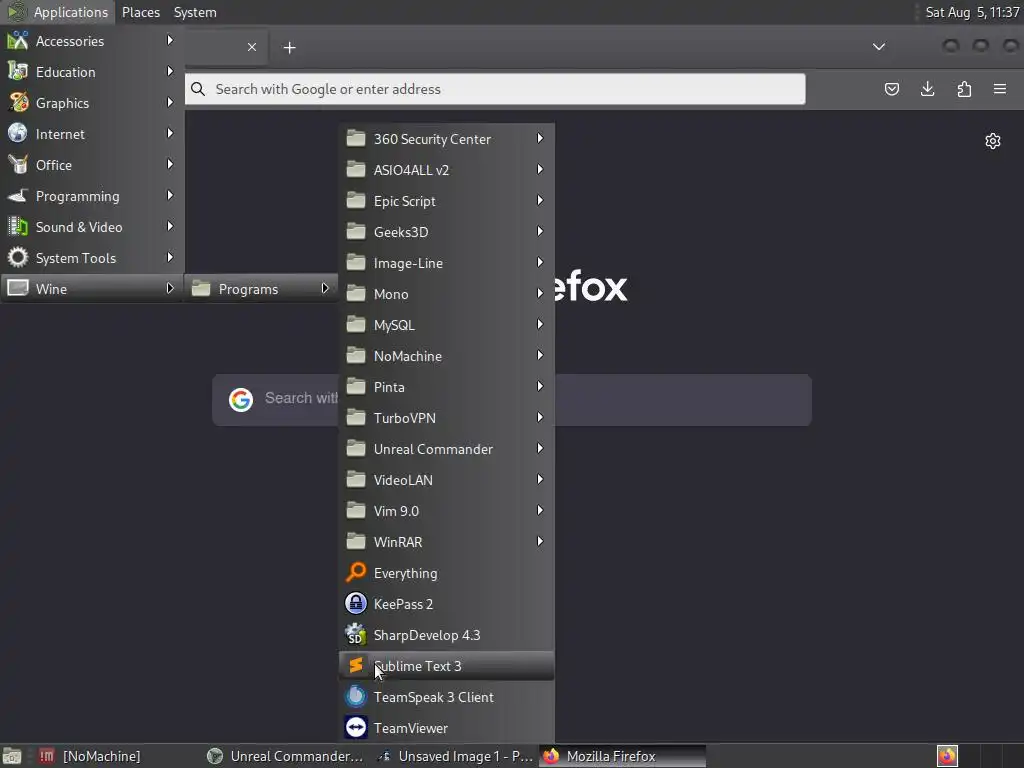
Task: Expand 360 Security Center submenu arrow
Action: (x=540, y=138)
